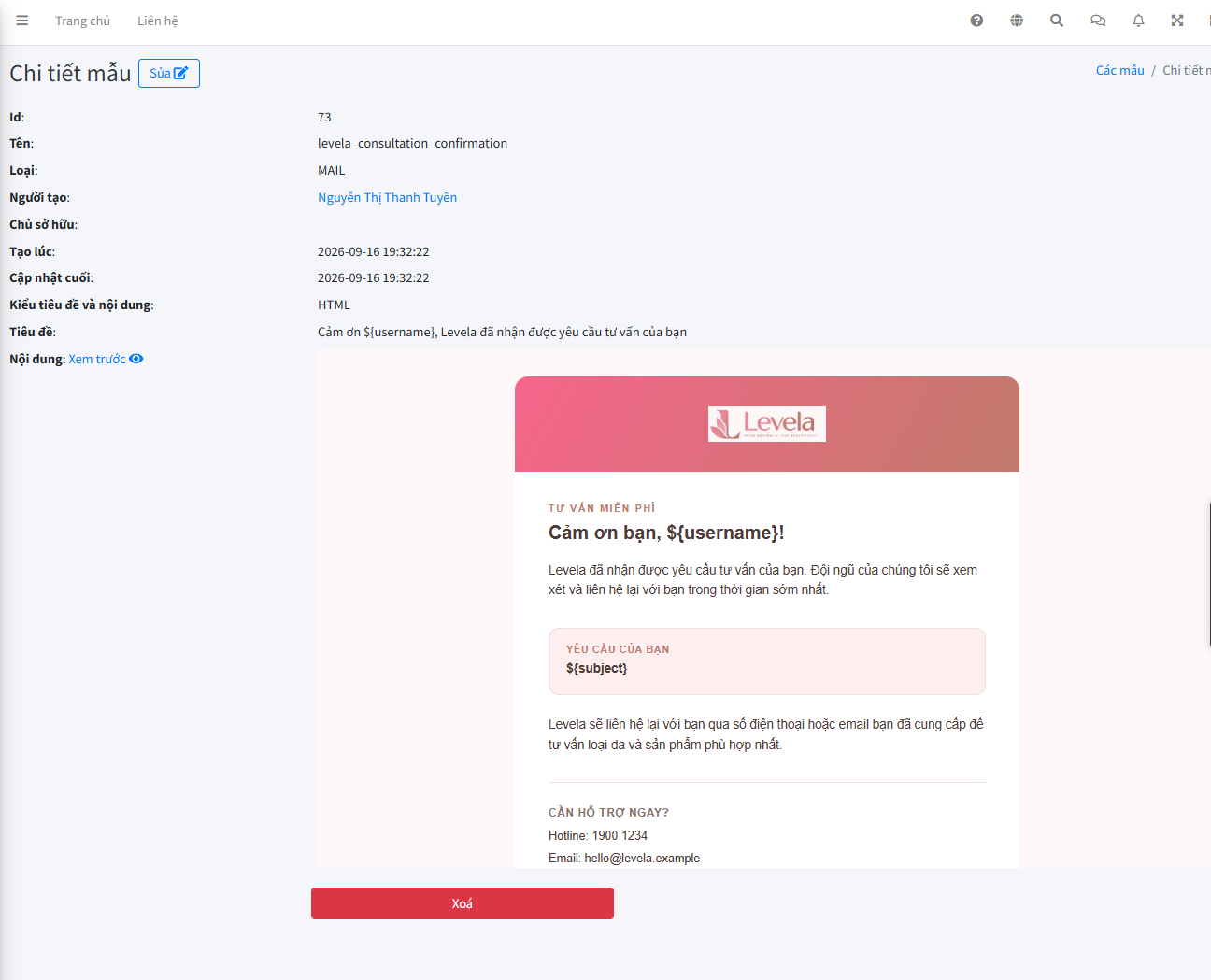Open the language globe icon
This screenshot has width=1211, height=980.
click(x=1017, y=21)
